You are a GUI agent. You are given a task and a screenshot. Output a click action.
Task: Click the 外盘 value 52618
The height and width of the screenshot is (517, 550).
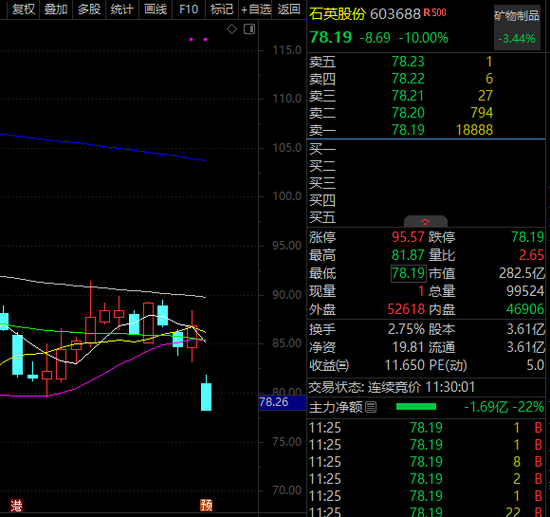(x=406, y=309)
